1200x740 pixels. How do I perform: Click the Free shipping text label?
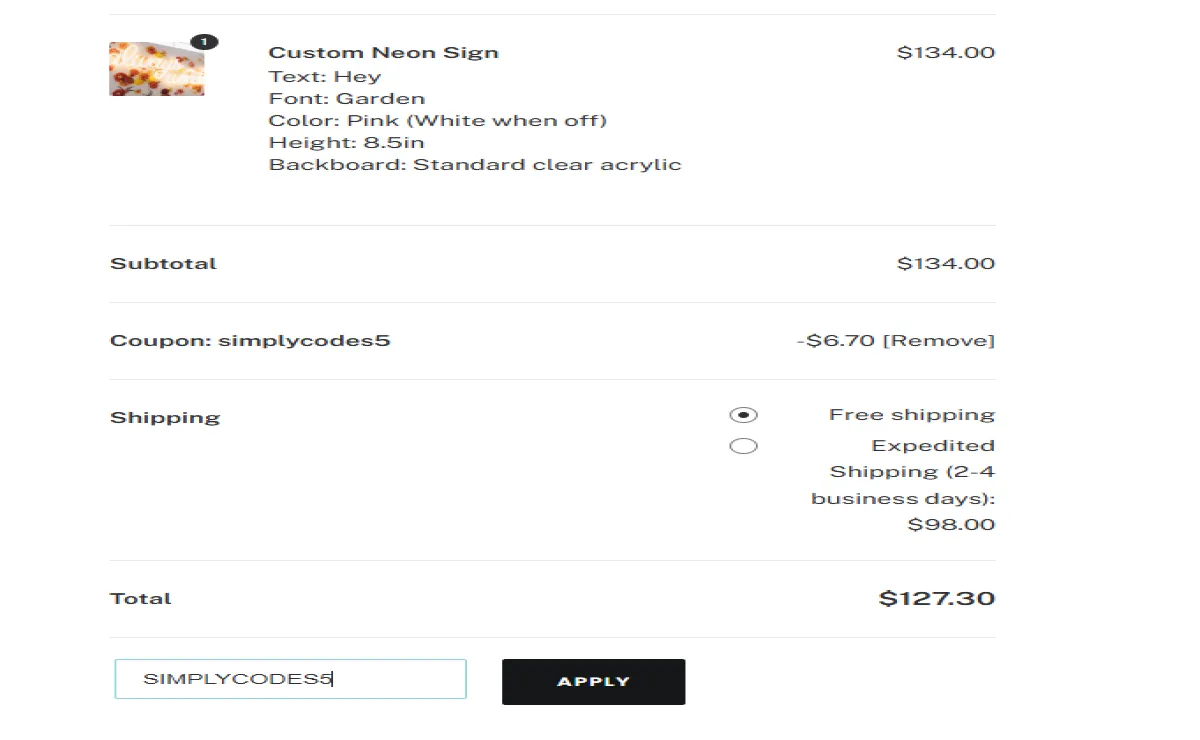[911, 414]
